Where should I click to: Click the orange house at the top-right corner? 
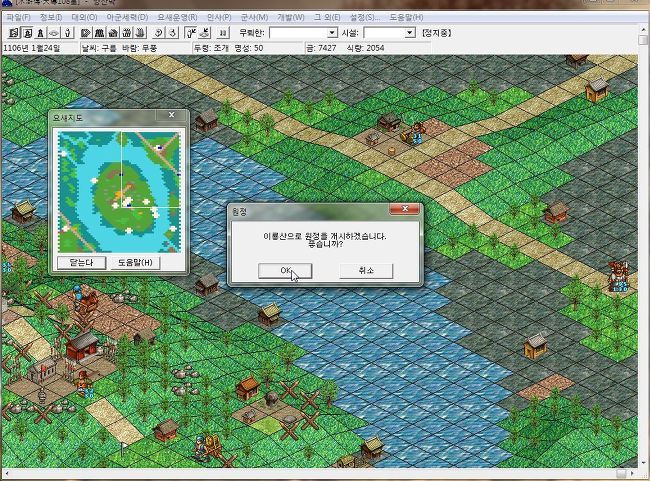[x=597, y=90]
